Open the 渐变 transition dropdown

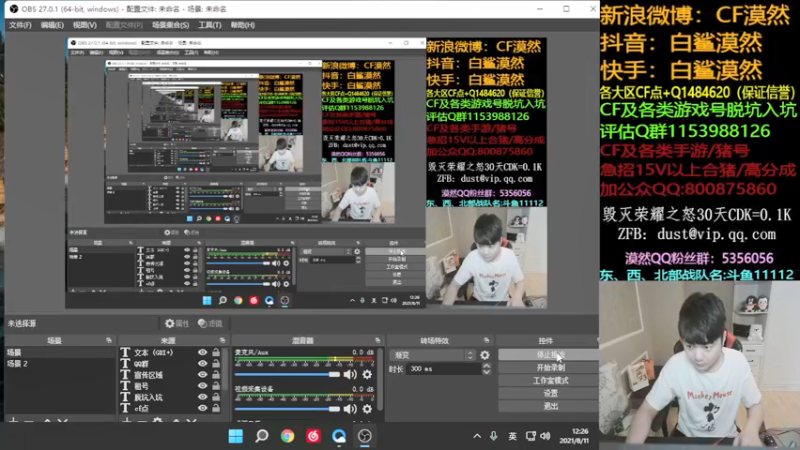click(x=433, y=355)
